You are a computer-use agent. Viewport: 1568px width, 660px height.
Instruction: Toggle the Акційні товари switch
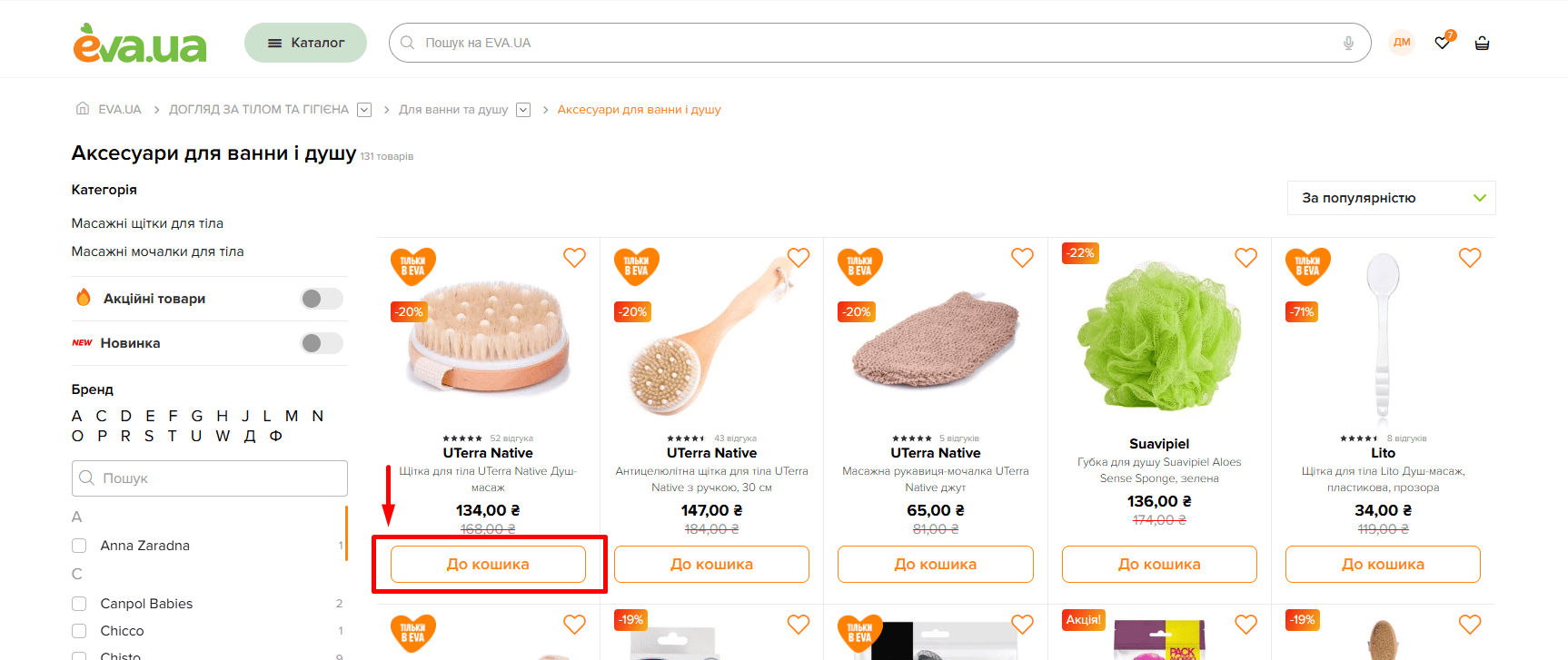pos(322,299)
